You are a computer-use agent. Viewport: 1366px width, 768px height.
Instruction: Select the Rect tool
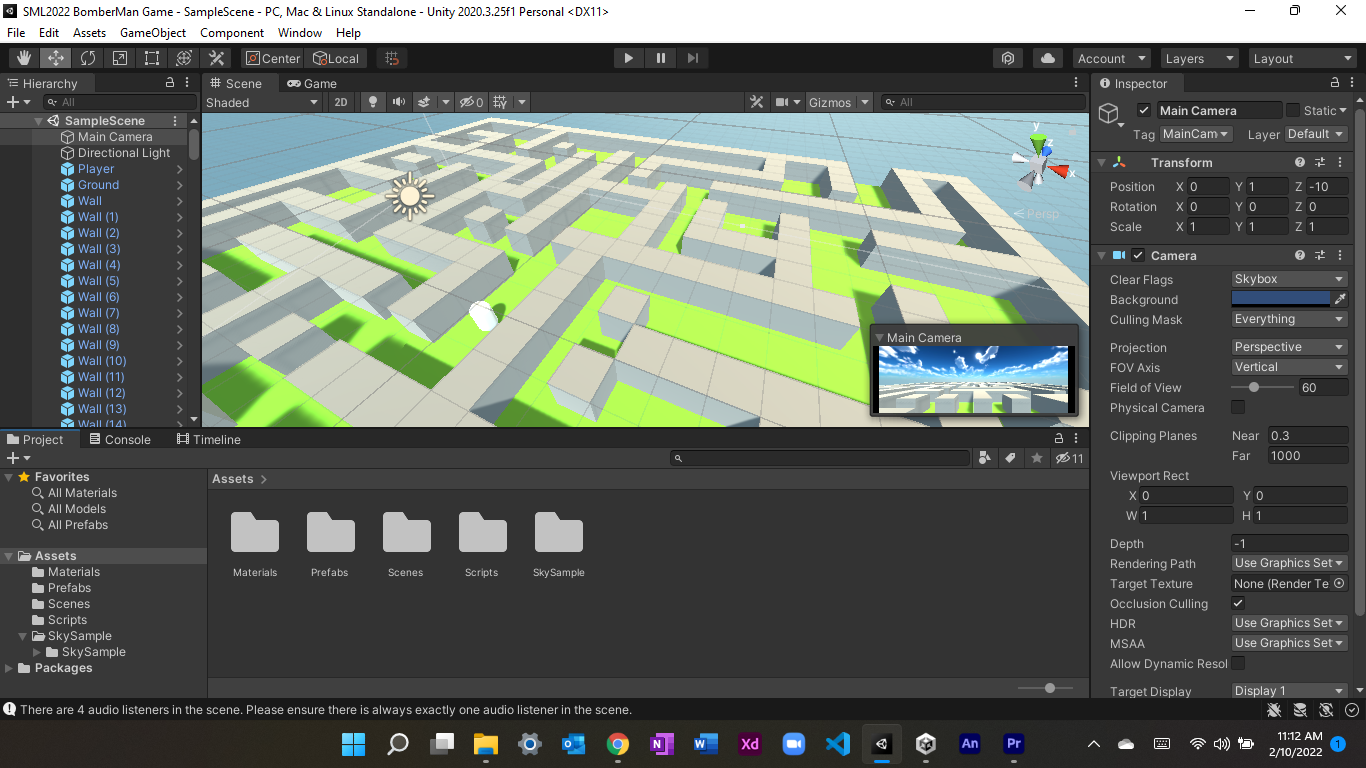coord(152,58)
